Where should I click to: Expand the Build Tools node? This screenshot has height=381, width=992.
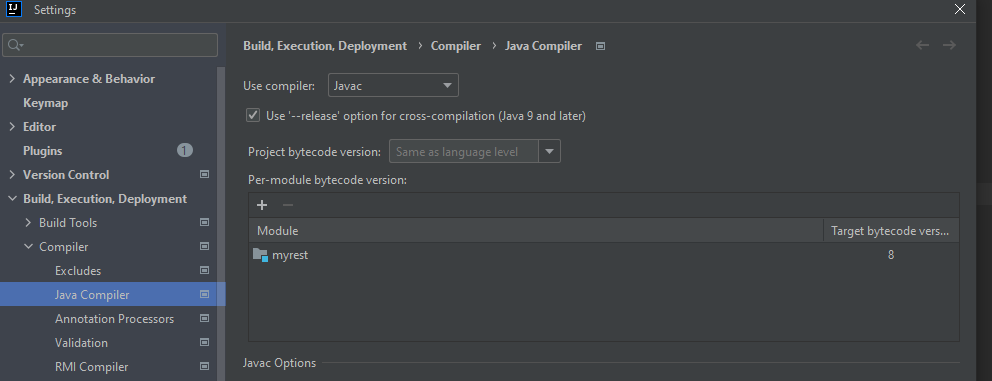click(28, 222)
